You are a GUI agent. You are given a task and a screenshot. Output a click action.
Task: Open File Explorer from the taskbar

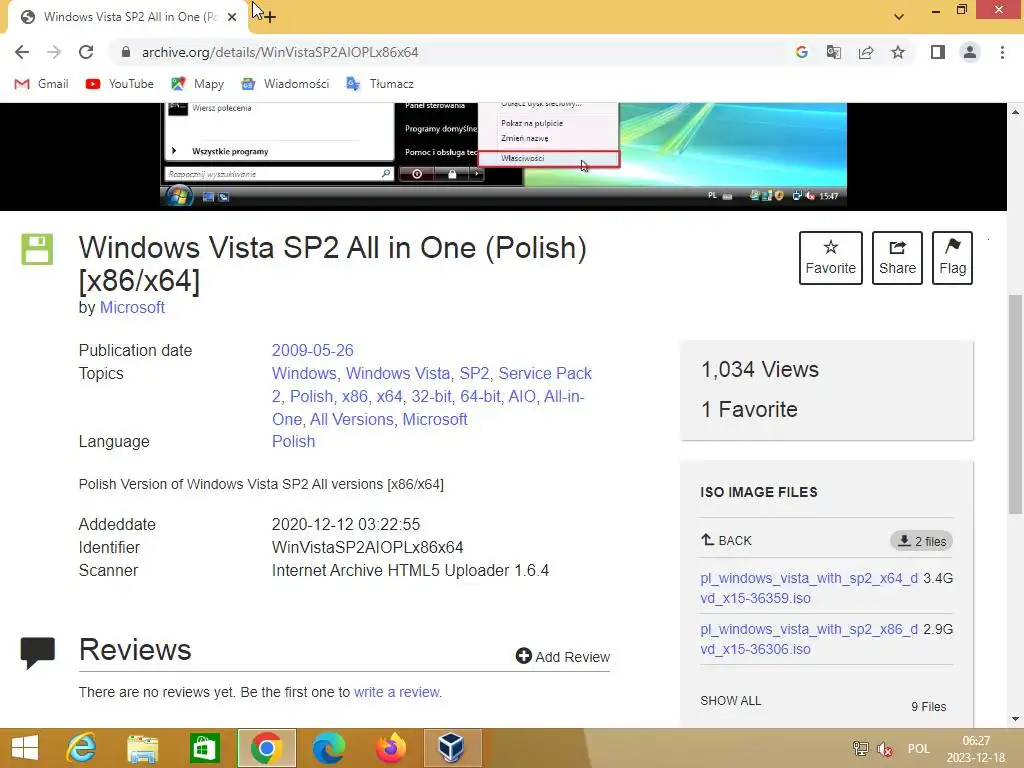coord(142,748)
